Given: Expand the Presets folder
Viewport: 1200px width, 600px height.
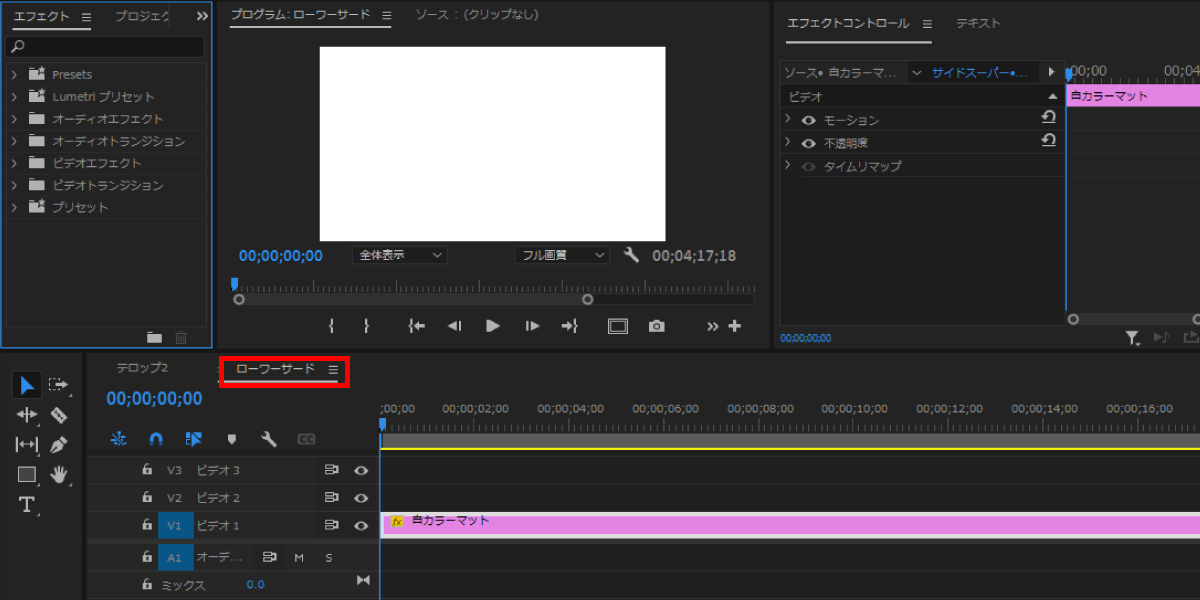Looking at the screenshot, I should pos(14,74).
